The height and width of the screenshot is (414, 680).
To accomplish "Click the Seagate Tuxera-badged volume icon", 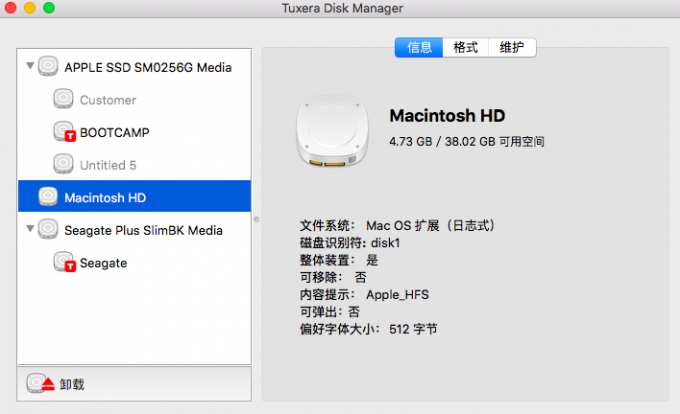I will pyautogui.click(x=64, y=262).
